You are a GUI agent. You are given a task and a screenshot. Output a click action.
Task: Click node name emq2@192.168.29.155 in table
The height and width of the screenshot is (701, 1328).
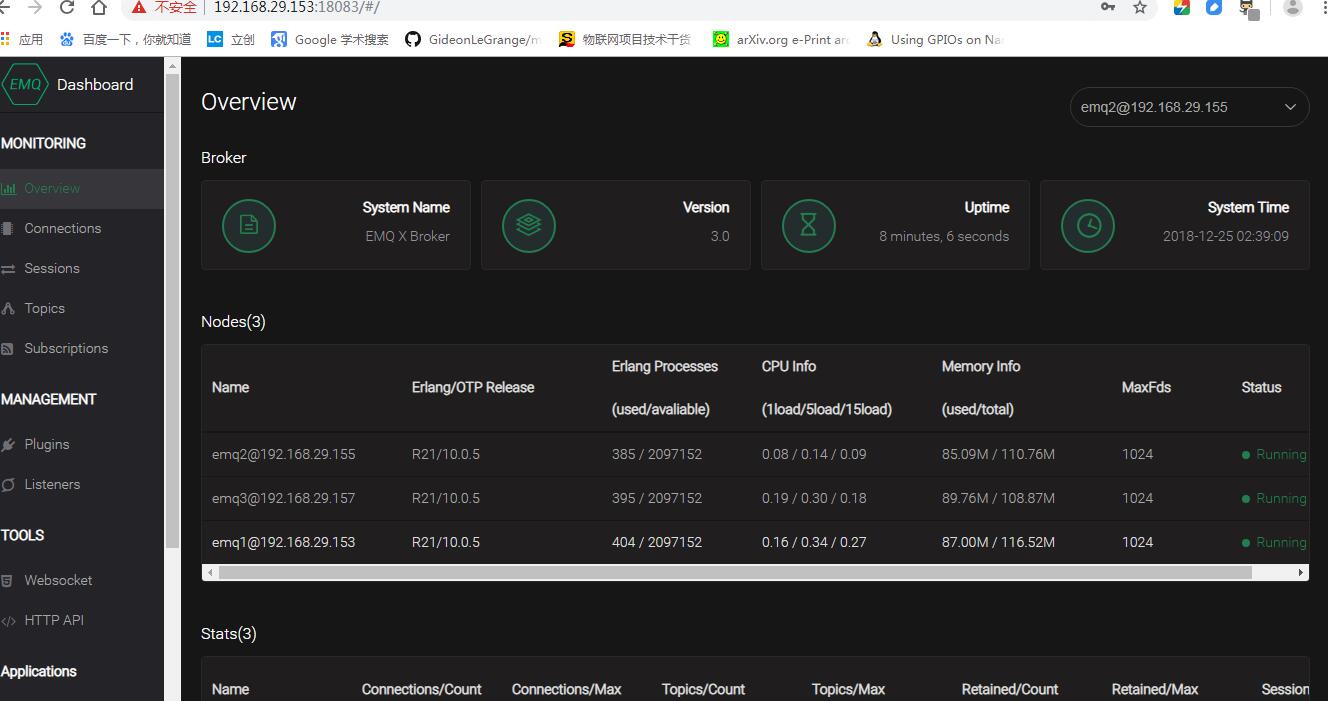tap(284, 454)
